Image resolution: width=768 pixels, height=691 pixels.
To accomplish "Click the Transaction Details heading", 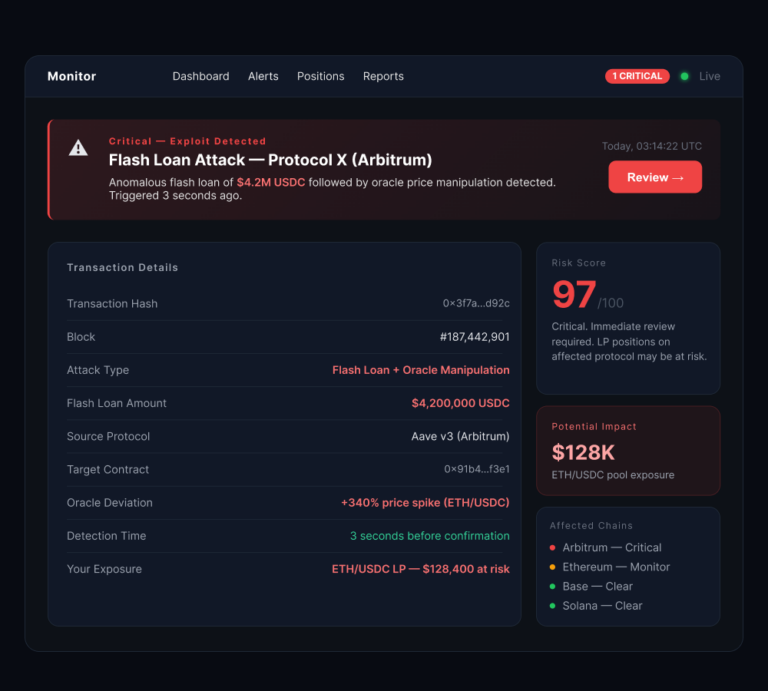I will coord(122,267).
